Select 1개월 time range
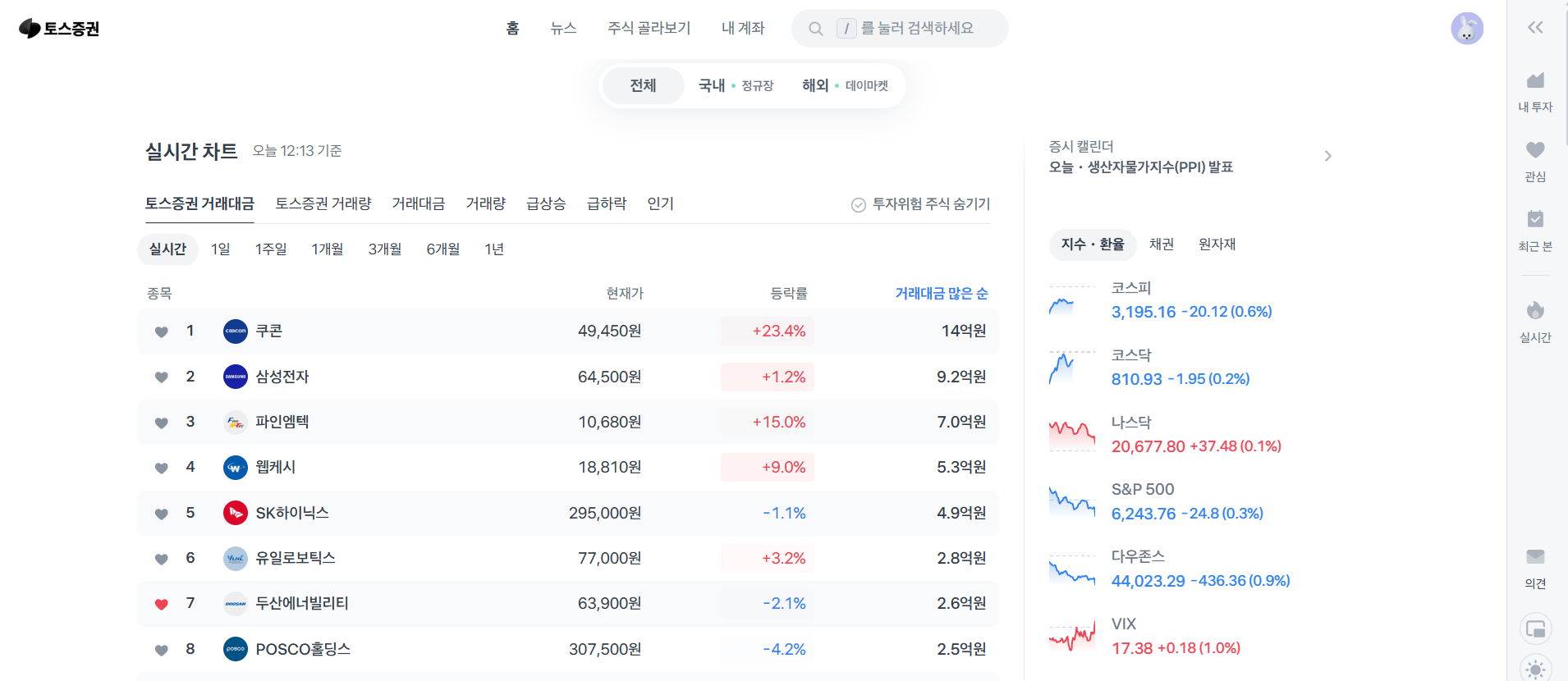 328,249
